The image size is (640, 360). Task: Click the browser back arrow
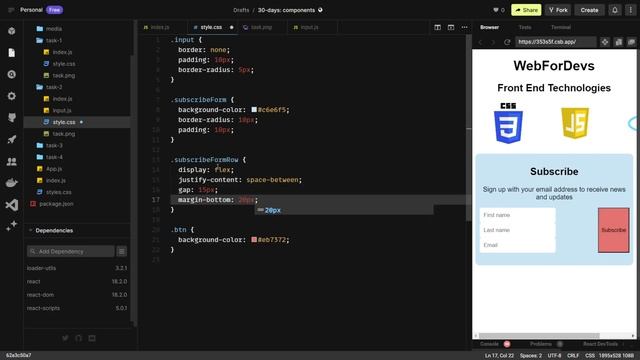[x=480, y=42]
